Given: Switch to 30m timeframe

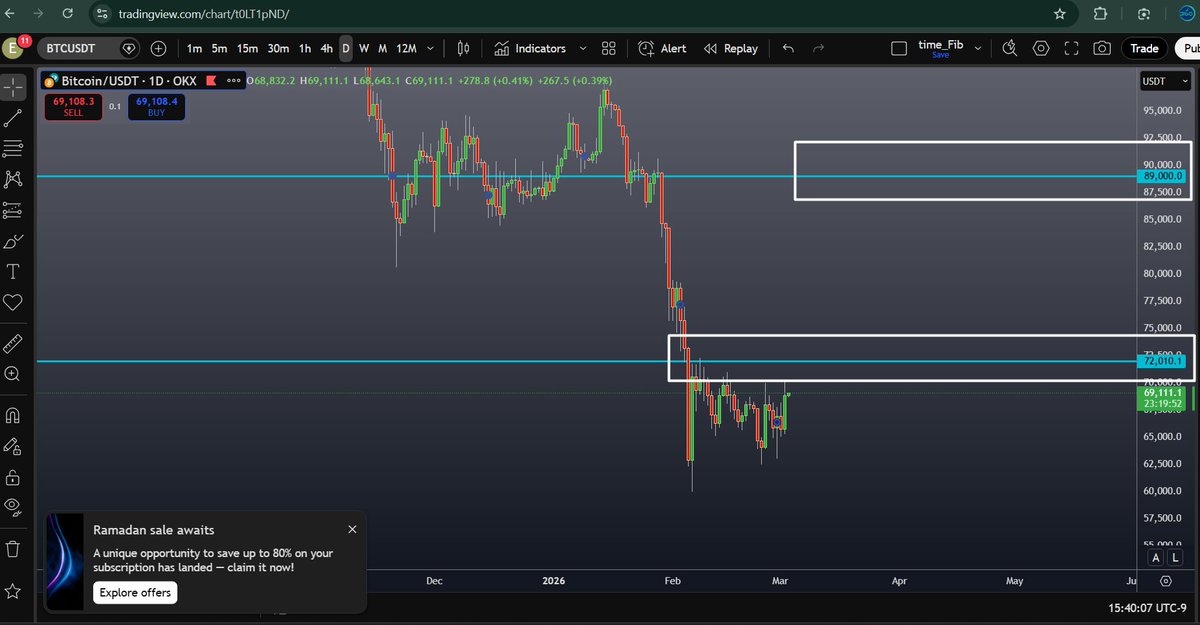Looking at the screenshot, I should point(278,48).
